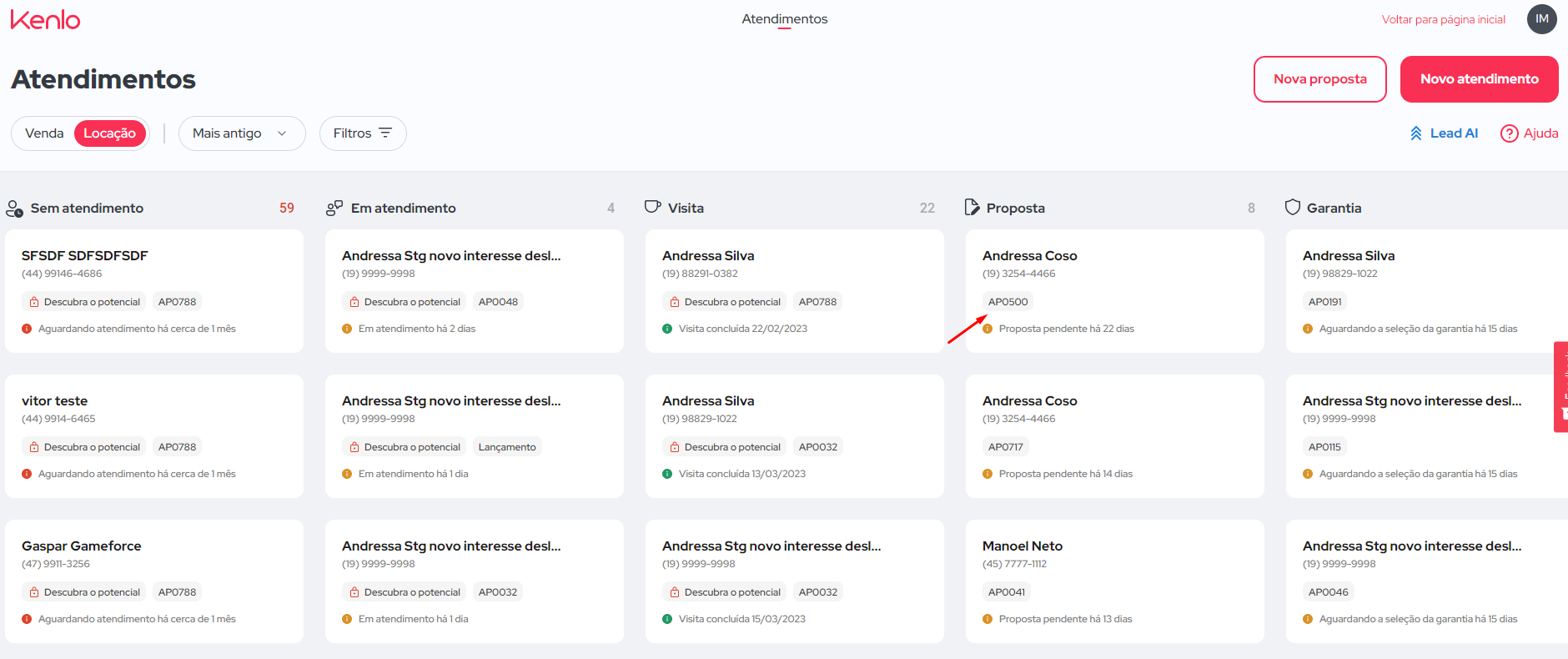Click the AP0115 property tag
The image size is (1568, 659).
click(x=1324, y=447)
